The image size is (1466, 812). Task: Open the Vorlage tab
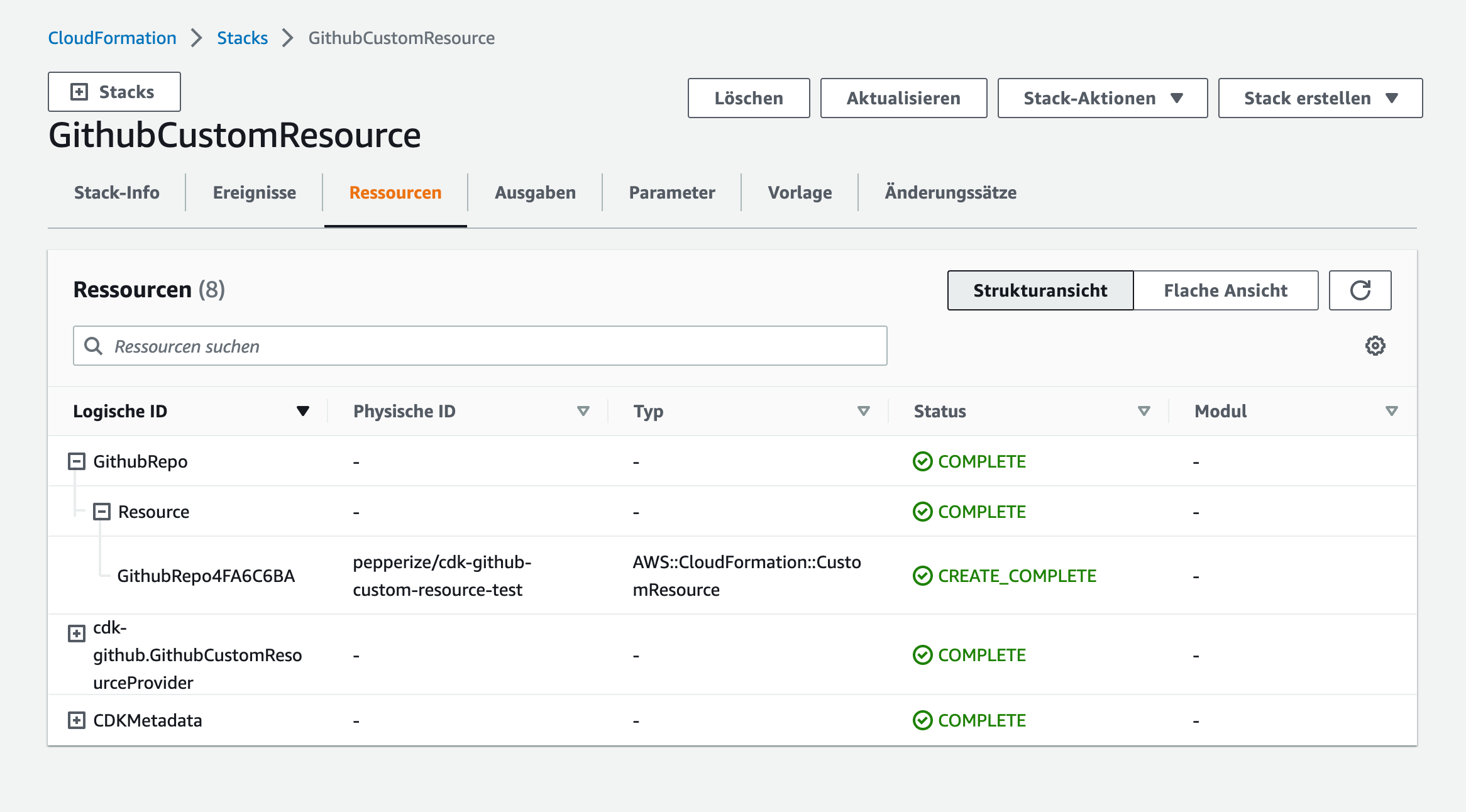[800, 192]
